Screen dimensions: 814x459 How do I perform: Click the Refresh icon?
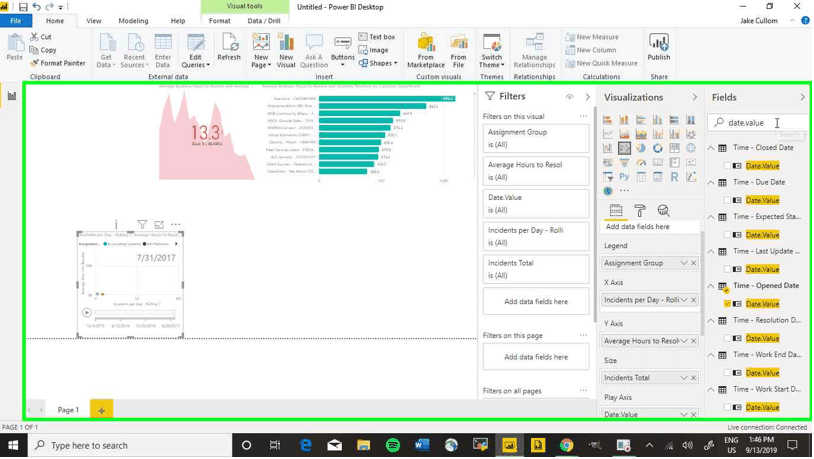[x=229, y=47]
